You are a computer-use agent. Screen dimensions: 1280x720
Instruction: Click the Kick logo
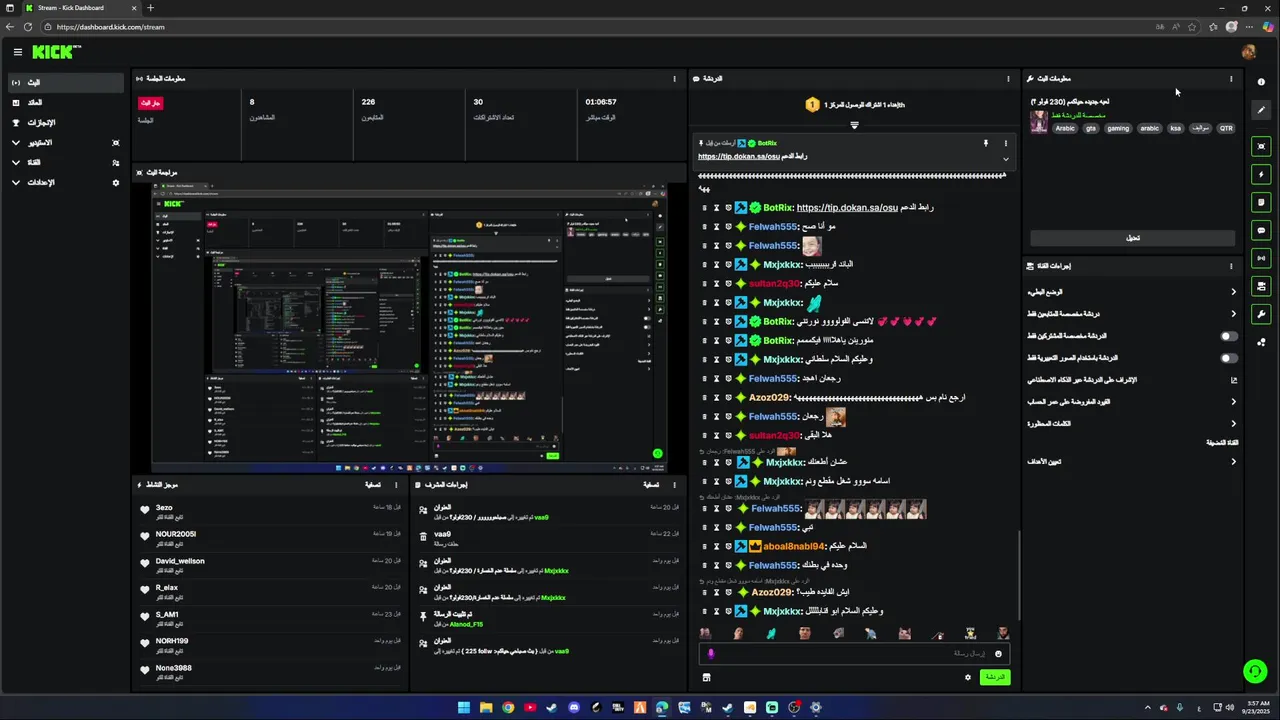point(57,52)
